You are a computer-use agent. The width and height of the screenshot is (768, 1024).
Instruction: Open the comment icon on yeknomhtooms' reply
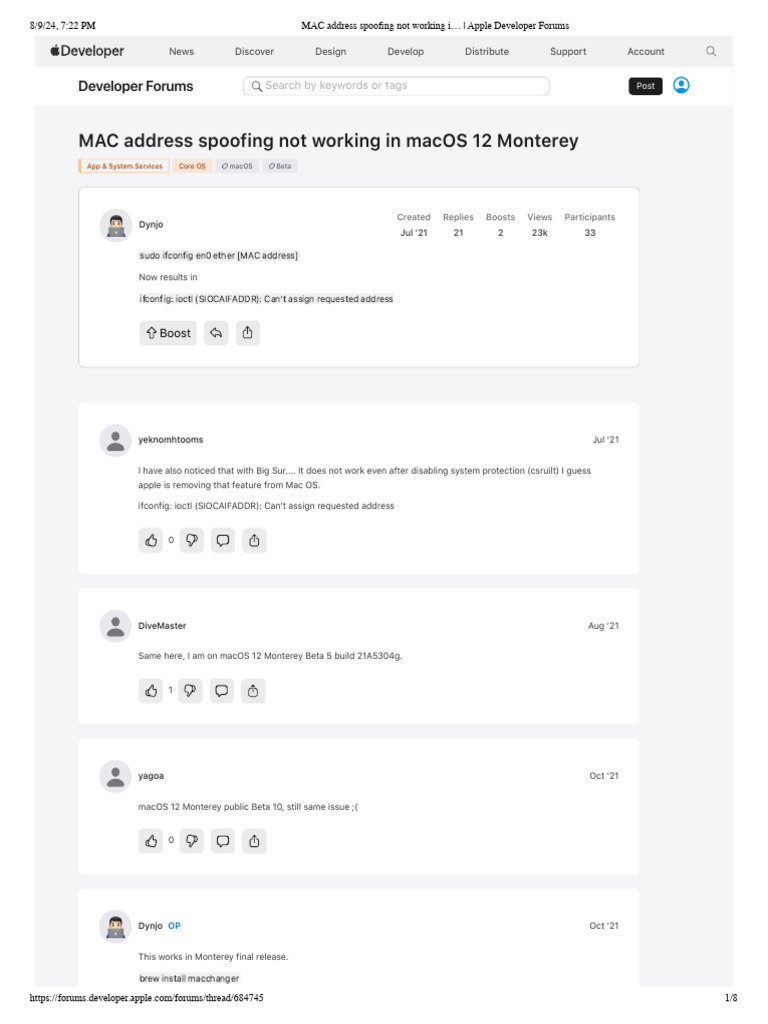click(223, 540)
